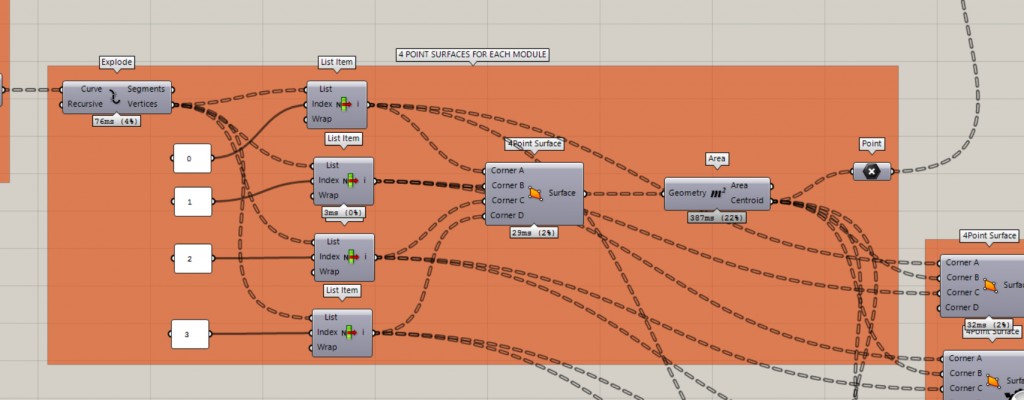Click the 4Point Surface icon above 29ms label
The height and width of the screenshot is (400, 1024).
coord(536,193)
